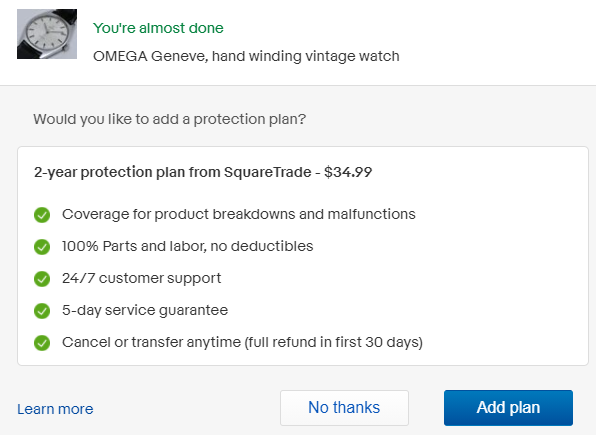
Task: Click the checkmark icon beside 24/7 customer support
Action: tap(42, 279)
